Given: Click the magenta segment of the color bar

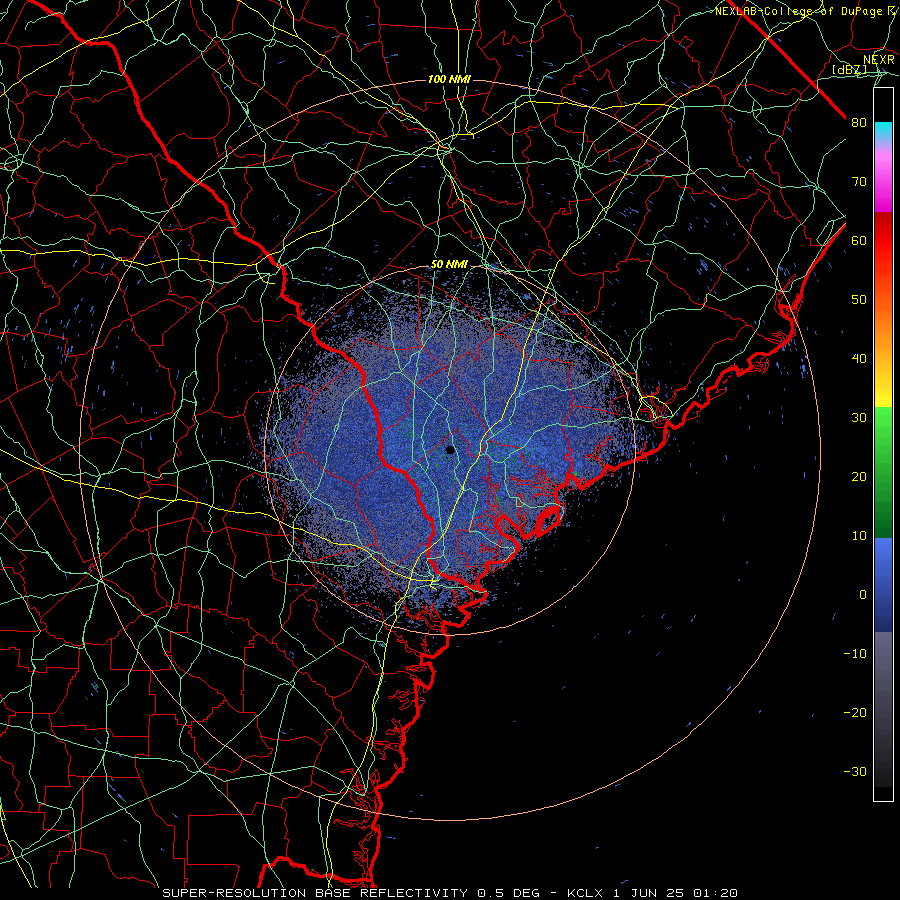Looking at the screenshot, I should click(883, 181).
